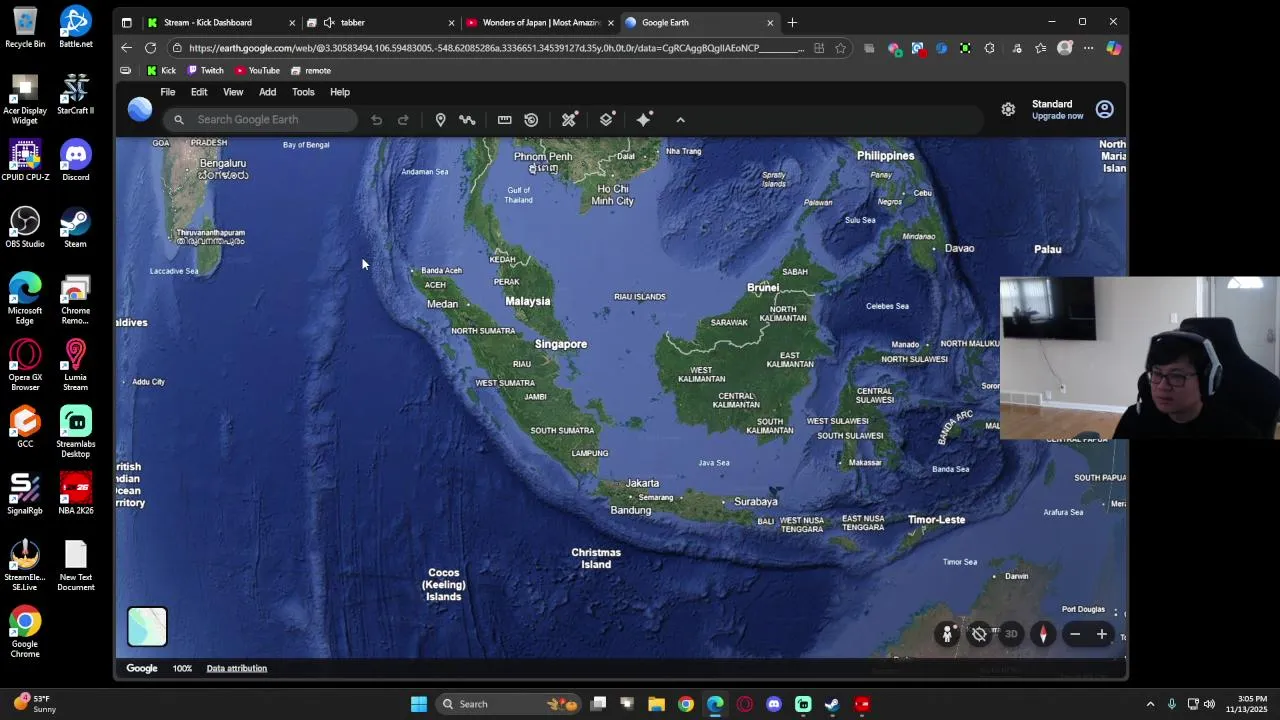Viewport: 1280px width, 720px height.
Task: Open the Windows Start menu
Action: [x=419, y=704]
